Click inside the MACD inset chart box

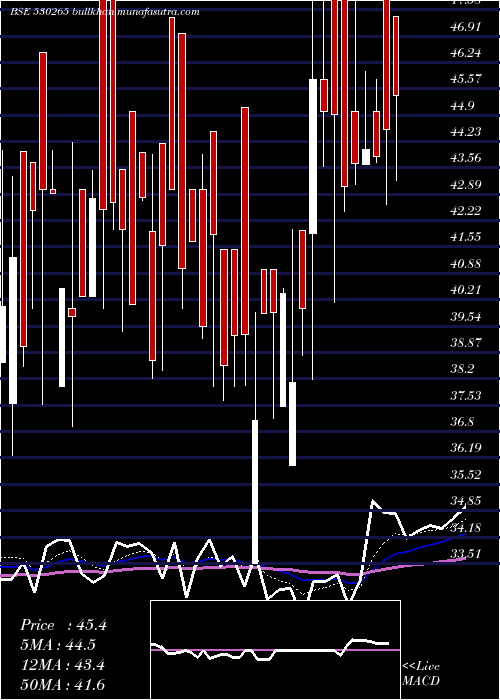(x=275, y=650)
